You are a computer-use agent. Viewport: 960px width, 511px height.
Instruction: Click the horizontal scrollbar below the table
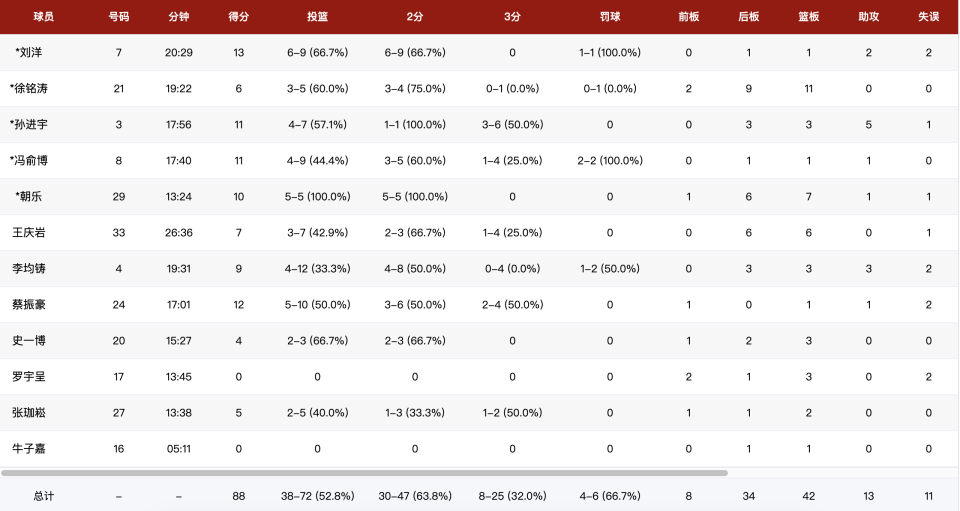click(x=364, y=472)
